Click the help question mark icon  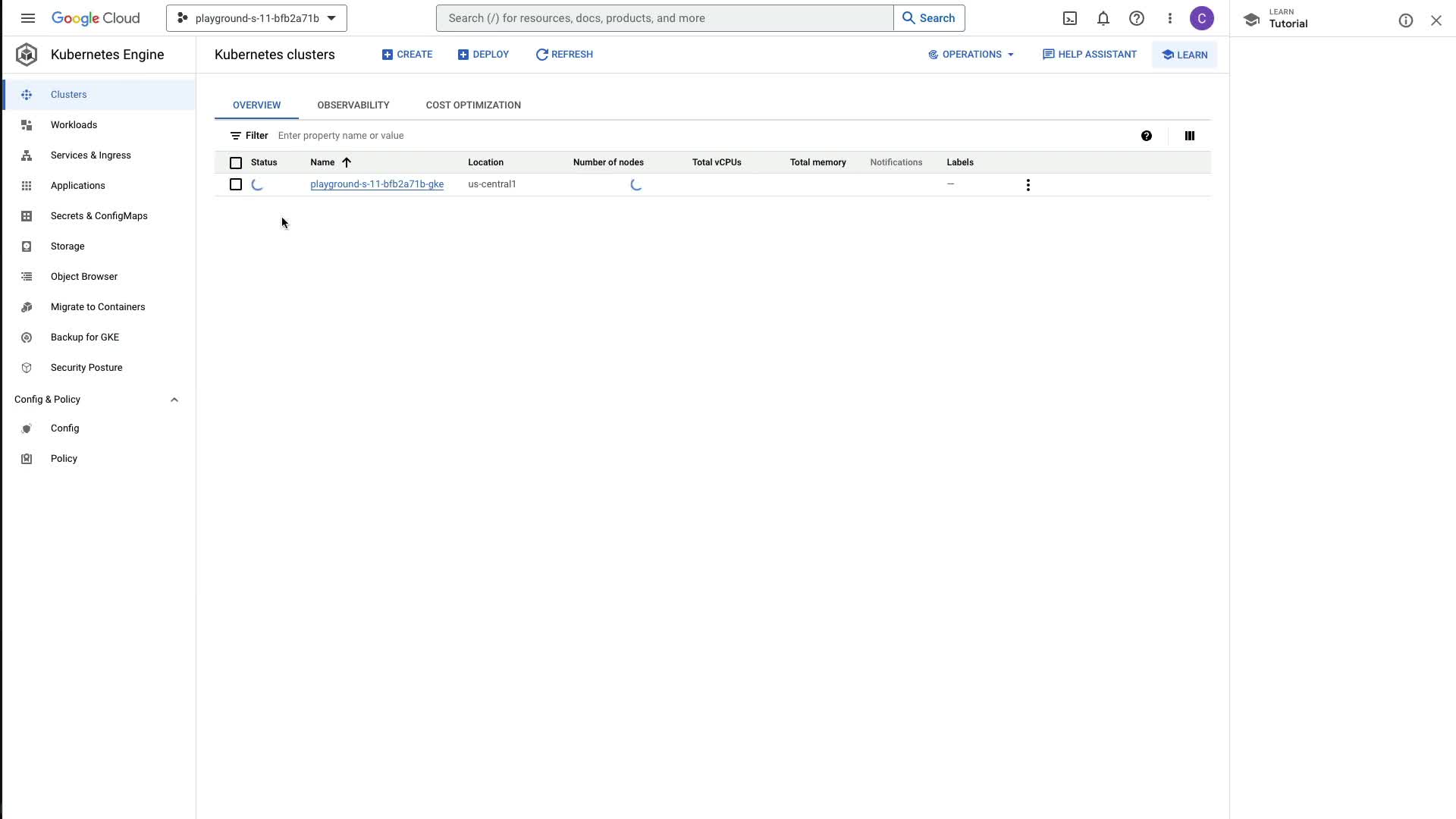pos(1136,18)
